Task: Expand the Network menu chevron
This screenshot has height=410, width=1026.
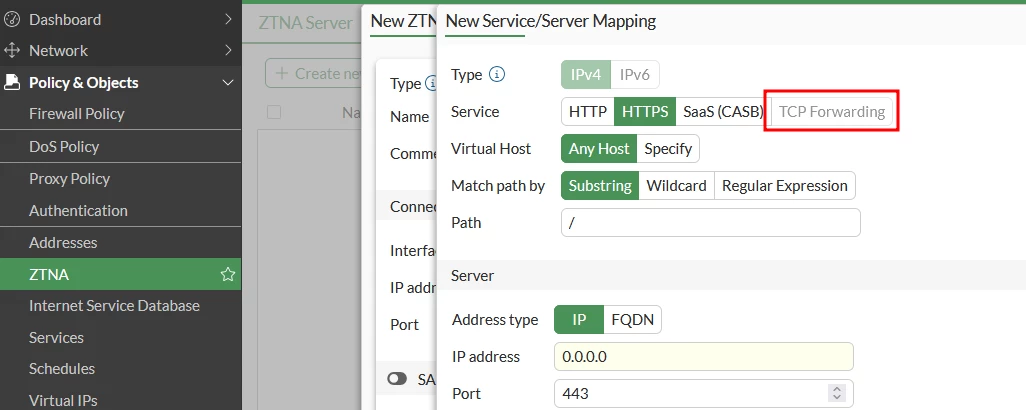Action: (x=228, y=50)
